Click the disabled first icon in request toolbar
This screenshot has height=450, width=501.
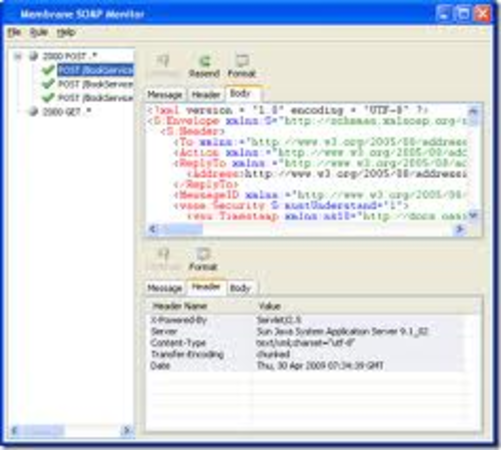pos(164,61)
